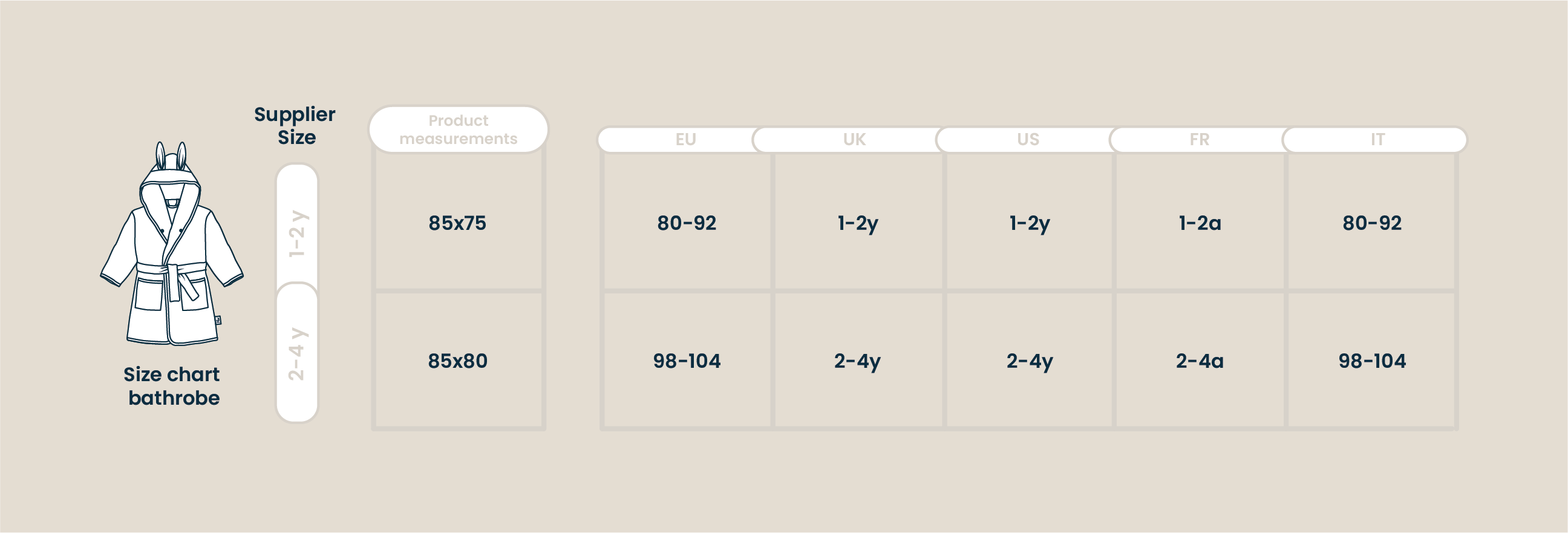1568x533 pixels.
Task: Select the 85x75 measurement cell
Action: click(x=459, y=222)
